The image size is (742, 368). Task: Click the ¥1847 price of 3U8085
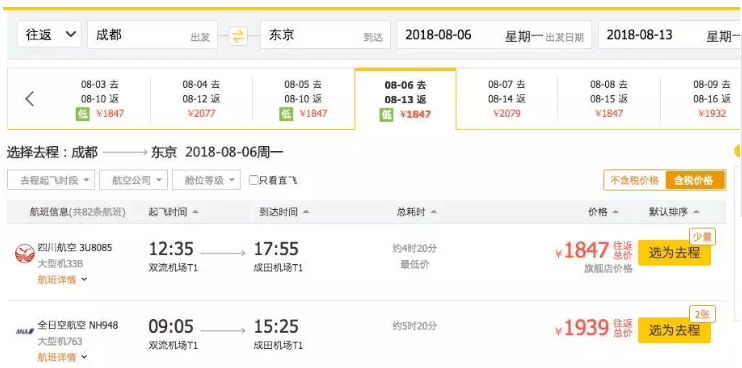pos(582,251)
